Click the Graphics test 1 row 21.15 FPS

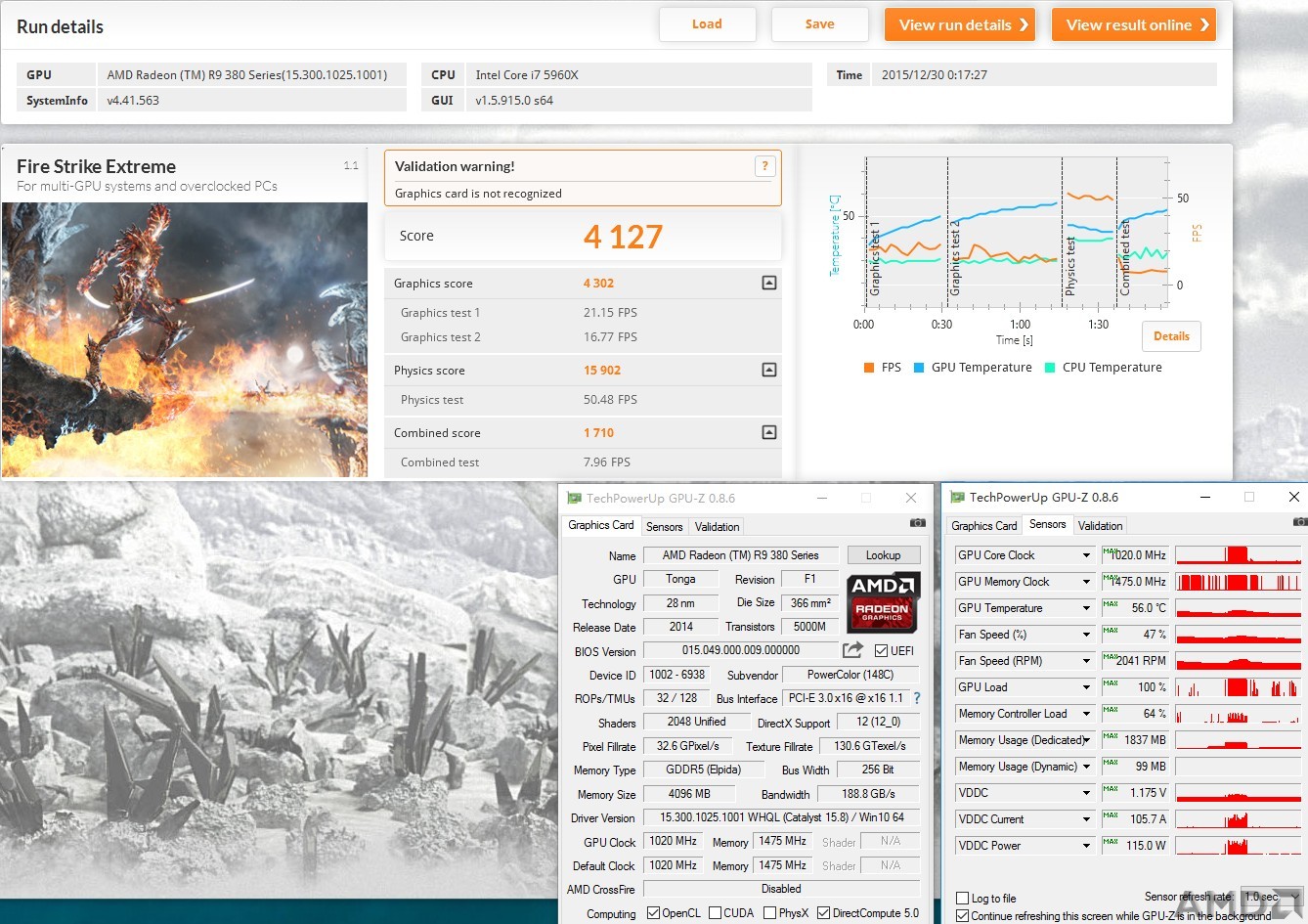583,313
